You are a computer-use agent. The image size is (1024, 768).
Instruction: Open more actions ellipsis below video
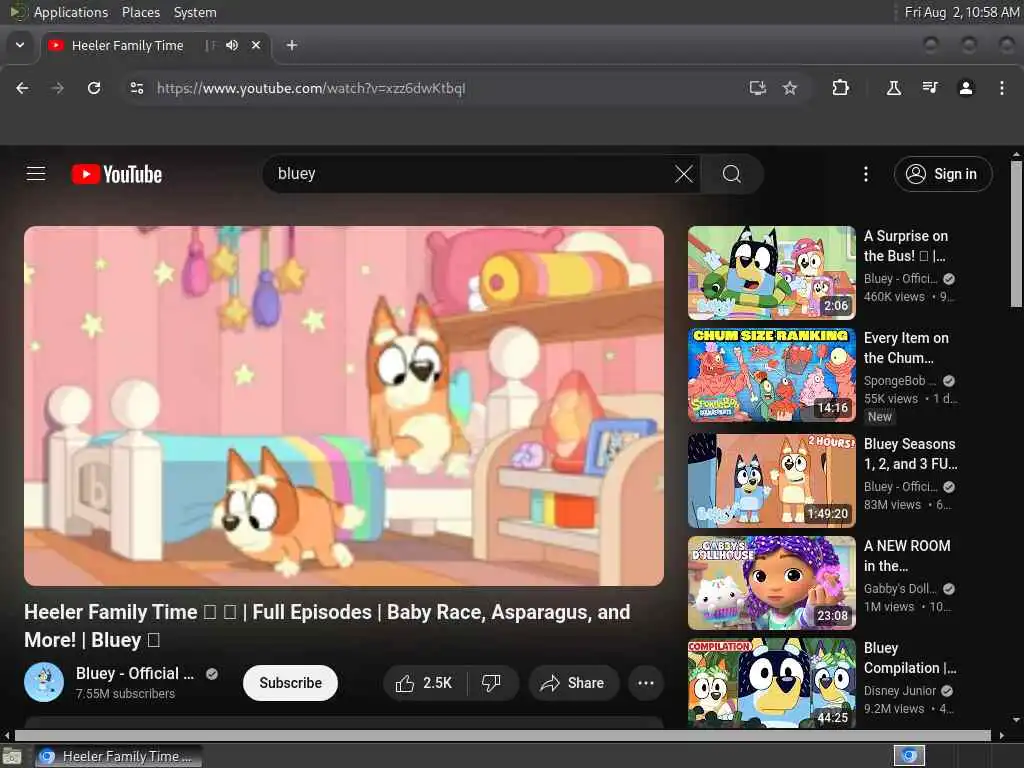point(645,683)
